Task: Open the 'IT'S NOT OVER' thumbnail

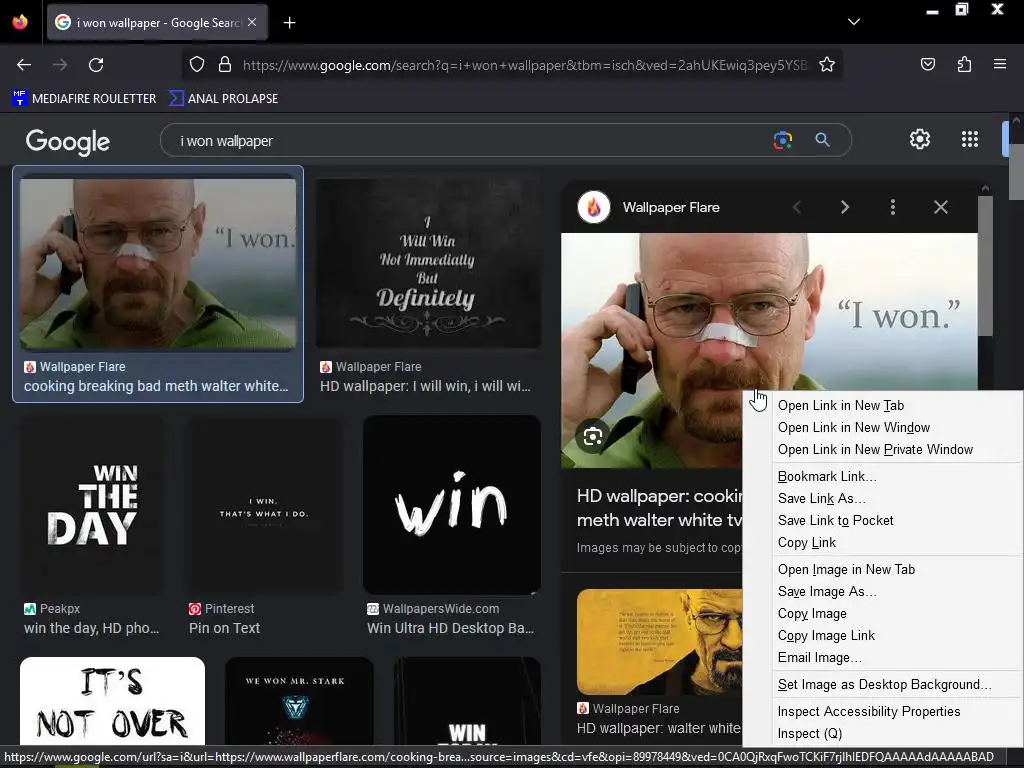Action: (x=112, y=701)
